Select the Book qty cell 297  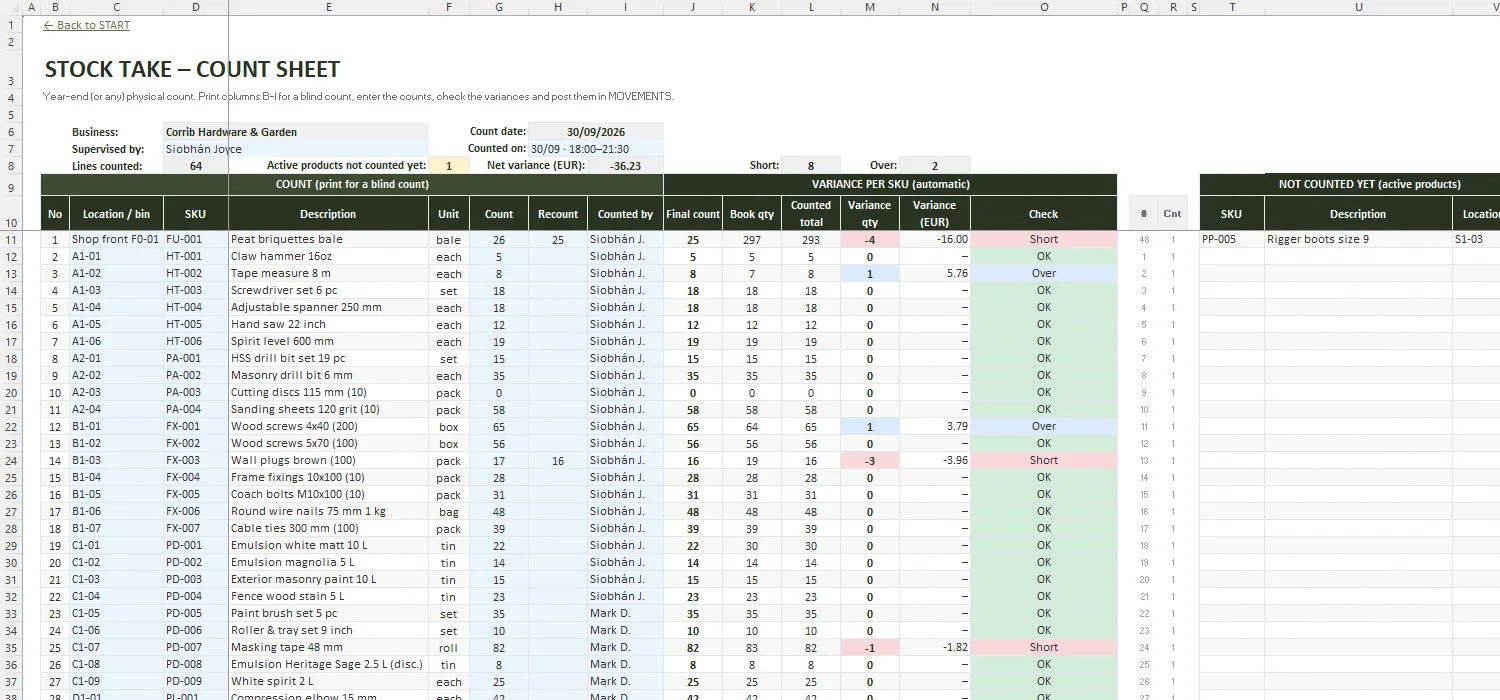pos(752,240)
